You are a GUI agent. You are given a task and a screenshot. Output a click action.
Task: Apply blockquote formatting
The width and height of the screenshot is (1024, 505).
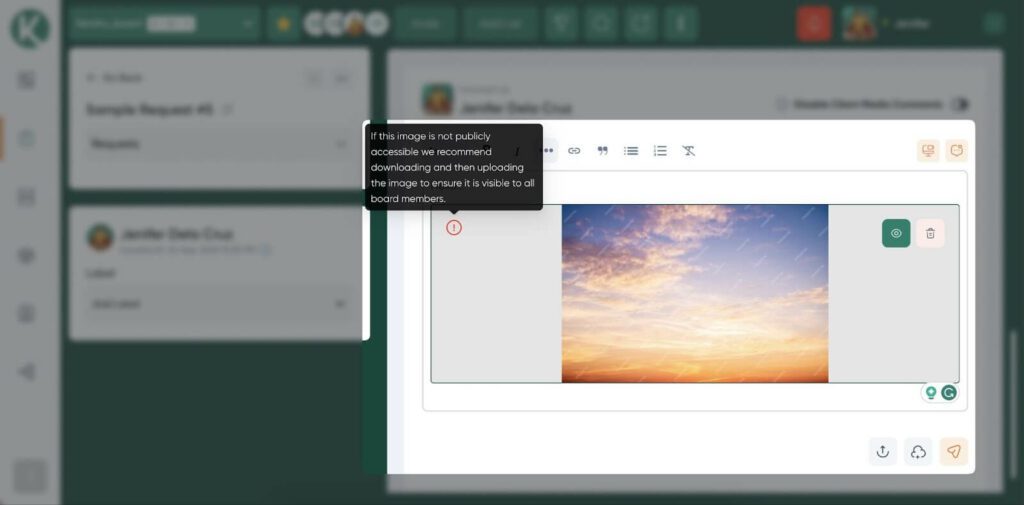tap(603, 151)
